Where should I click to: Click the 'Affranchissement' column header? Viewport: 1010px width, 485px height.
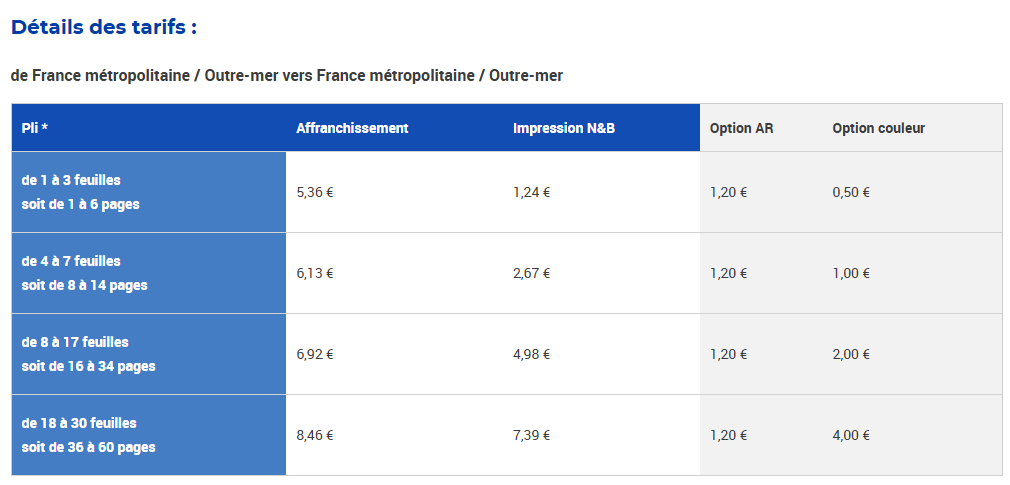[x=352, y=128]
